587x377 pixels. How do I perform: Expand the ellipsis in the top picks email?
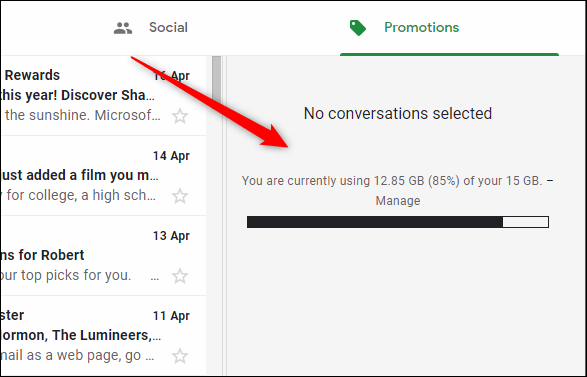click(155, 278)
